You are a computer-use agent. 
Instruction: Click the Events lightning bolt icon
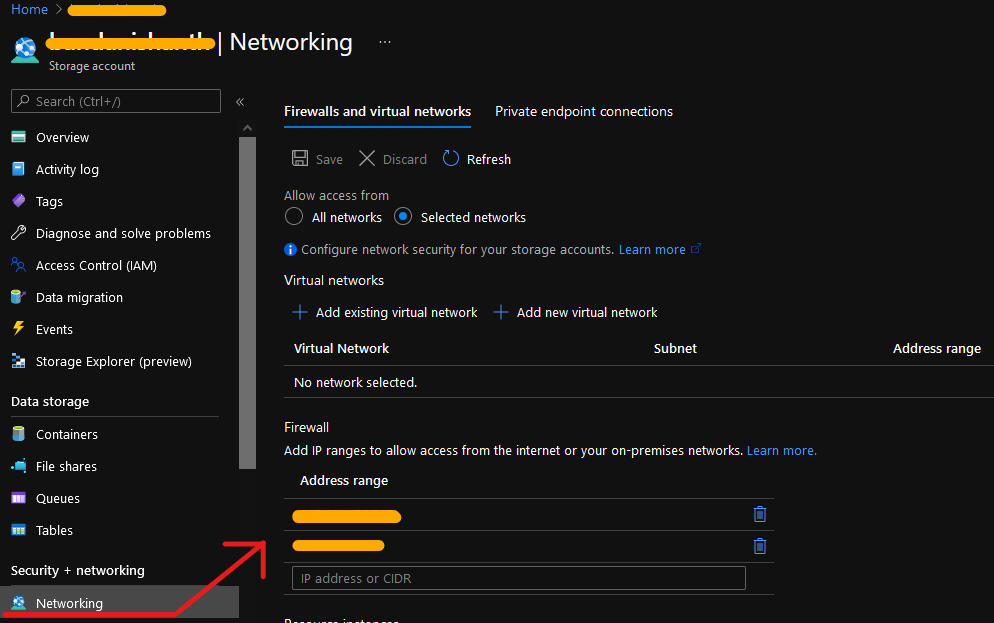click(x=18, y=329)
